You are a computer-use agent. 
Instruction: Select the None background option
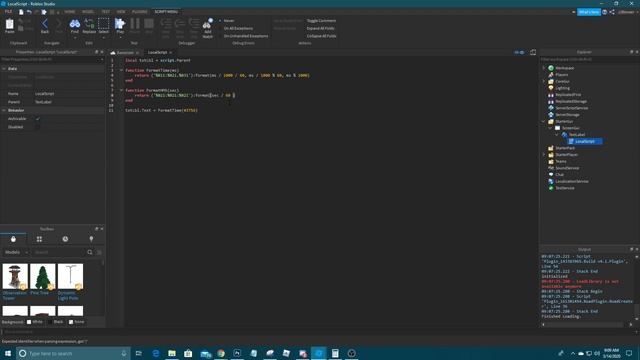pyautogui.click(x=71, y=322)
